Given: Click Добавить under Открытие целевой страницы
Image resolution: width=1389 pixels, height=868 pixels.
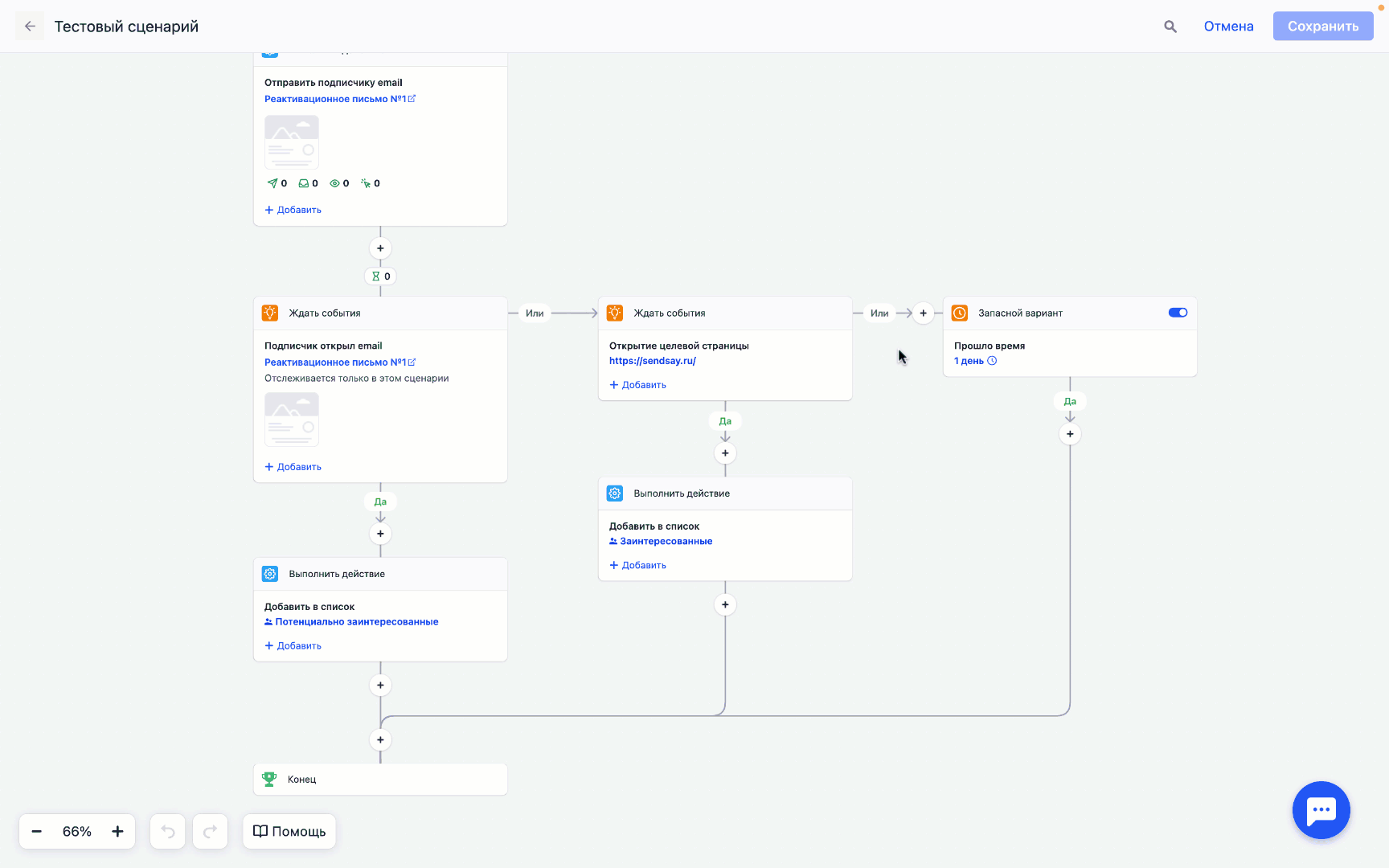Looking at the screenshot, I should (x=638, y=385).
